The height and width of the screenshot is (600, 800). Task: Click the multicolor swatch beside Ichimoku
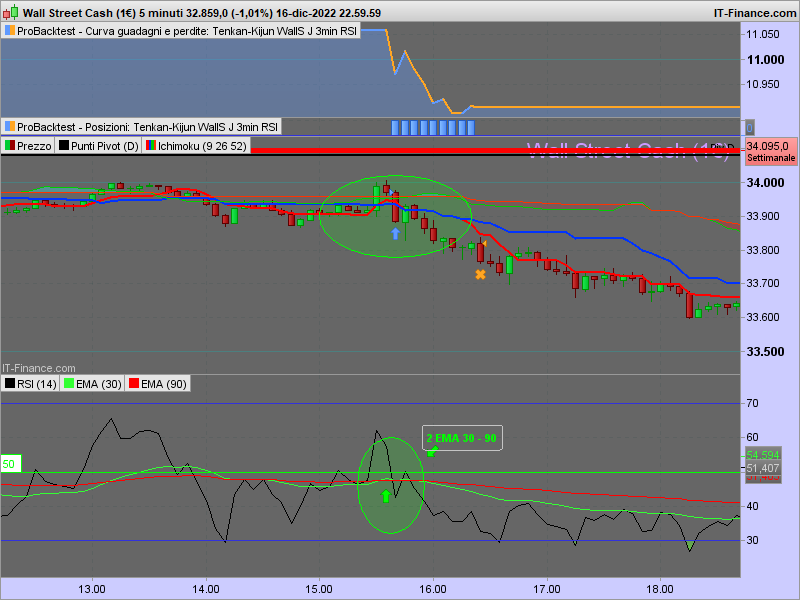[151, 145]
